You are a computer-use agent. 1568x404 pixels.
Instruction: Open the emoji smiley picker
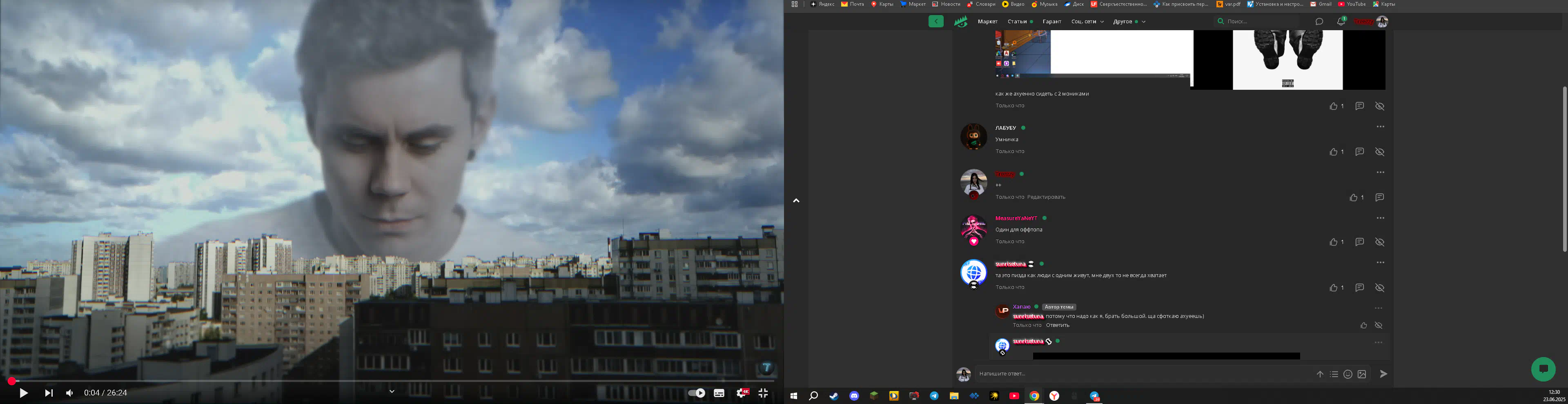coord(1347,375)
